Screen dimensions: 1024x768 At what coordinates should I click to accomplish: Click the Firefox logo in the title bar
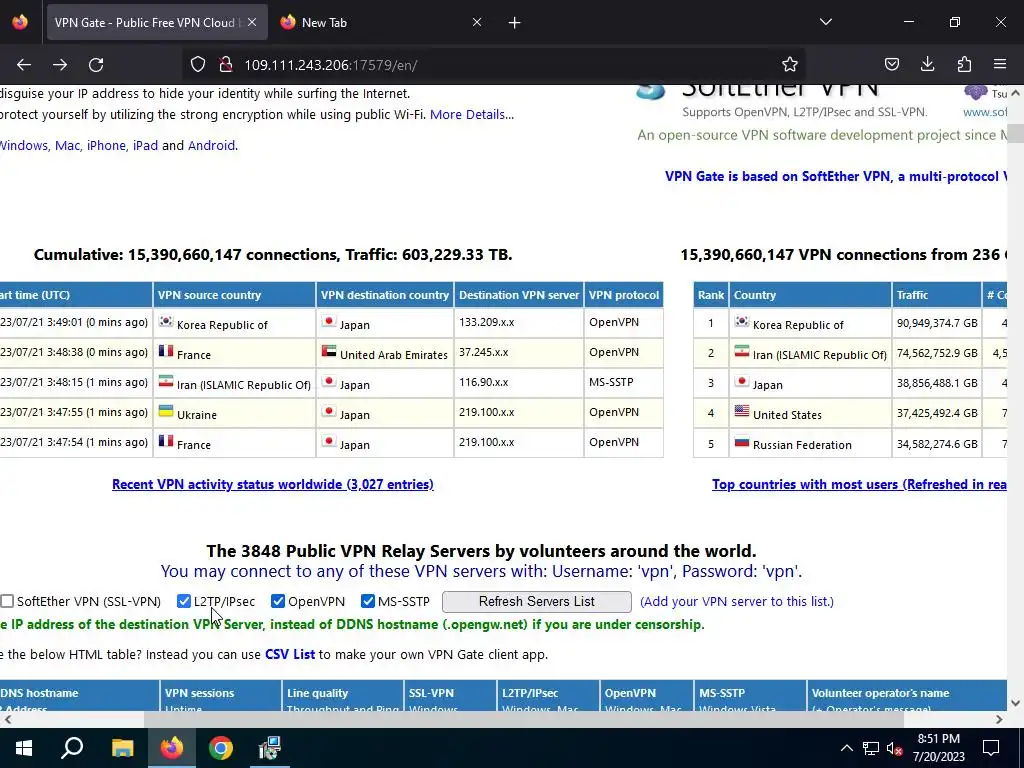[20, 22]
